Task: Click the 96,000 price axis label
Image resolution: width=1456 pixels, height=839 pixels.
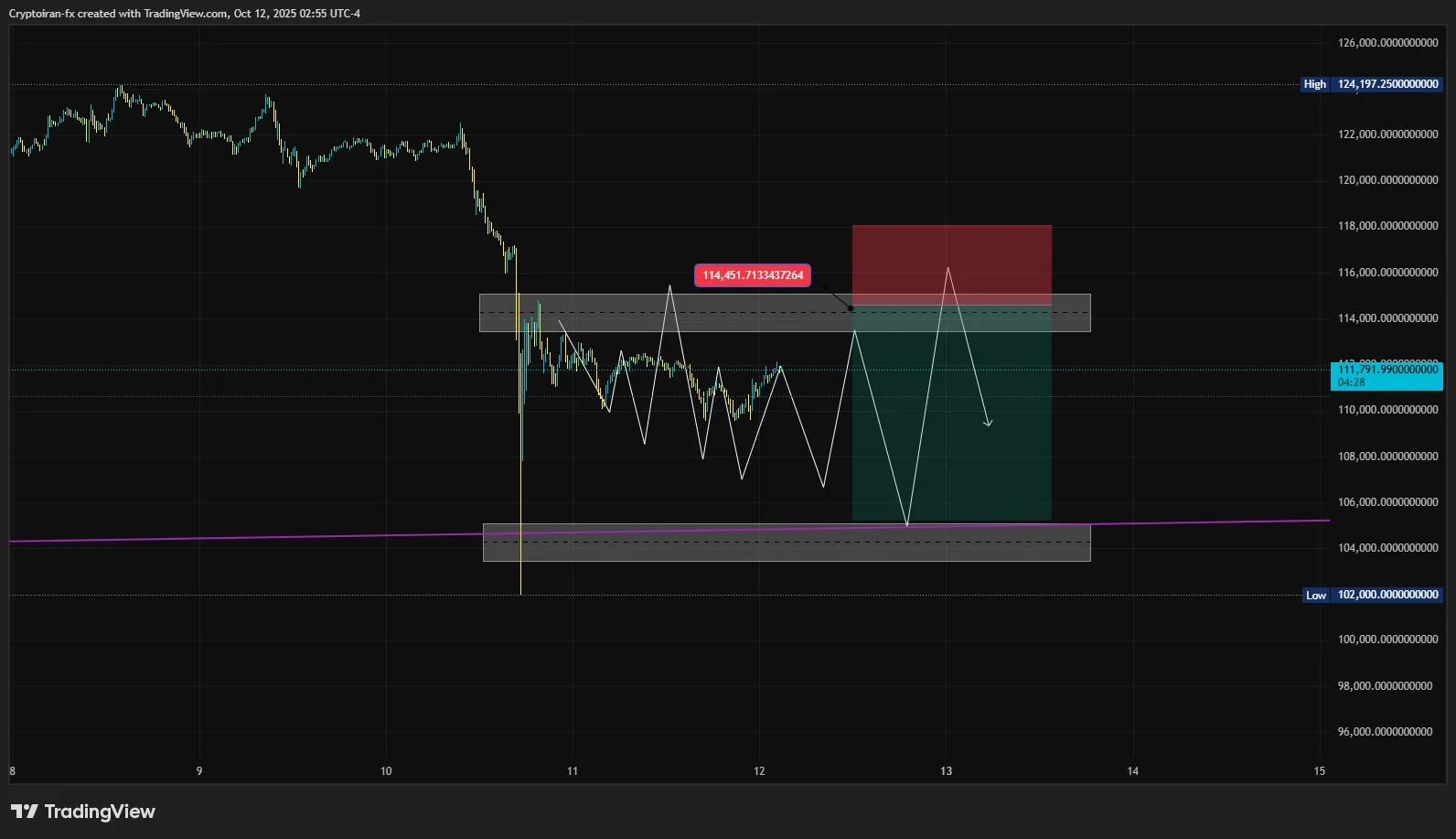Action: tap(1385, 732)
